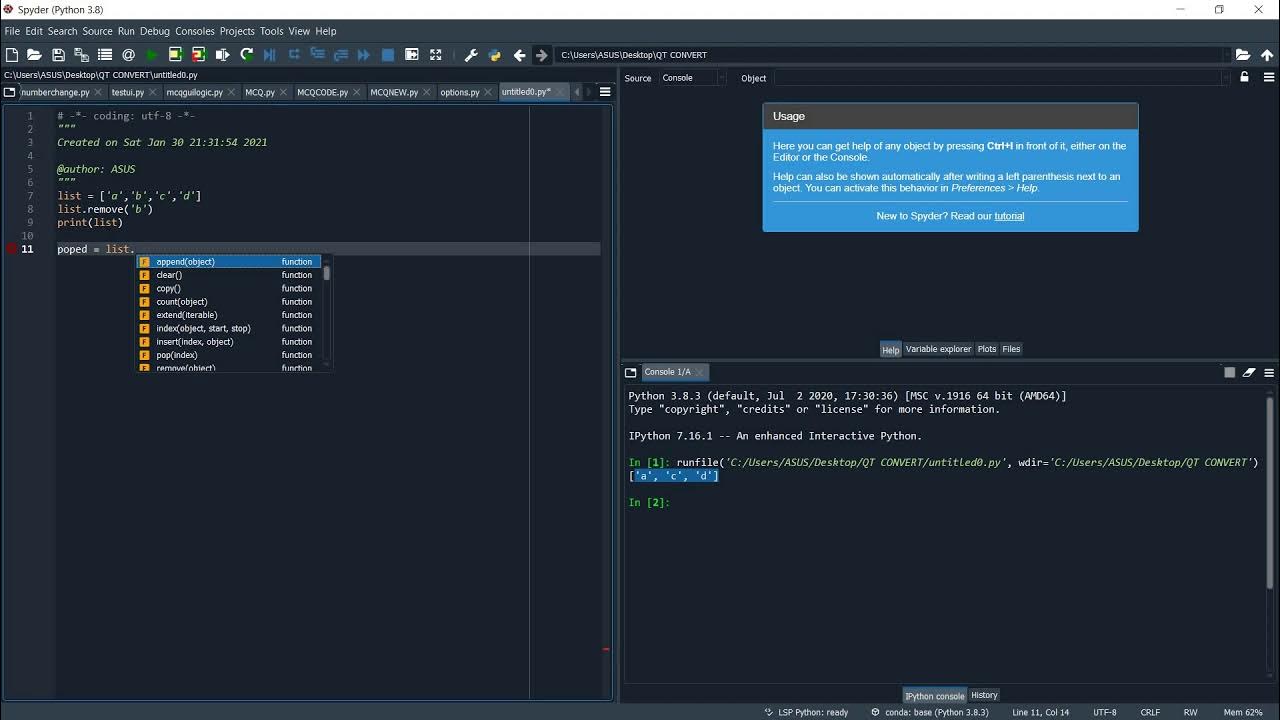Choose append(object) from autocomplete list
1280x720 pixels.
[x=229, y=262]
